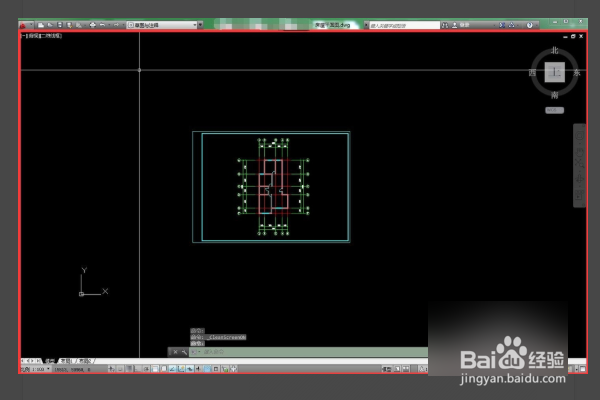Open the 草图与注释 workspace dropdown
Image resolution: width=600 pixels, height=400 pixels.
coord(162,25)
